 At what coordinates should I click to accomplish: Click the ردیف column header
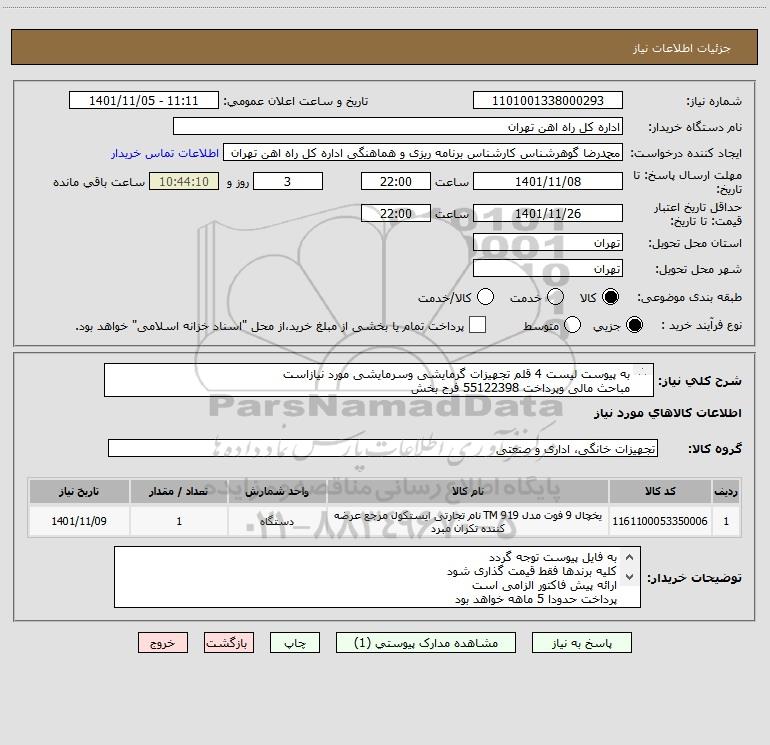click(x=726, y=491)
